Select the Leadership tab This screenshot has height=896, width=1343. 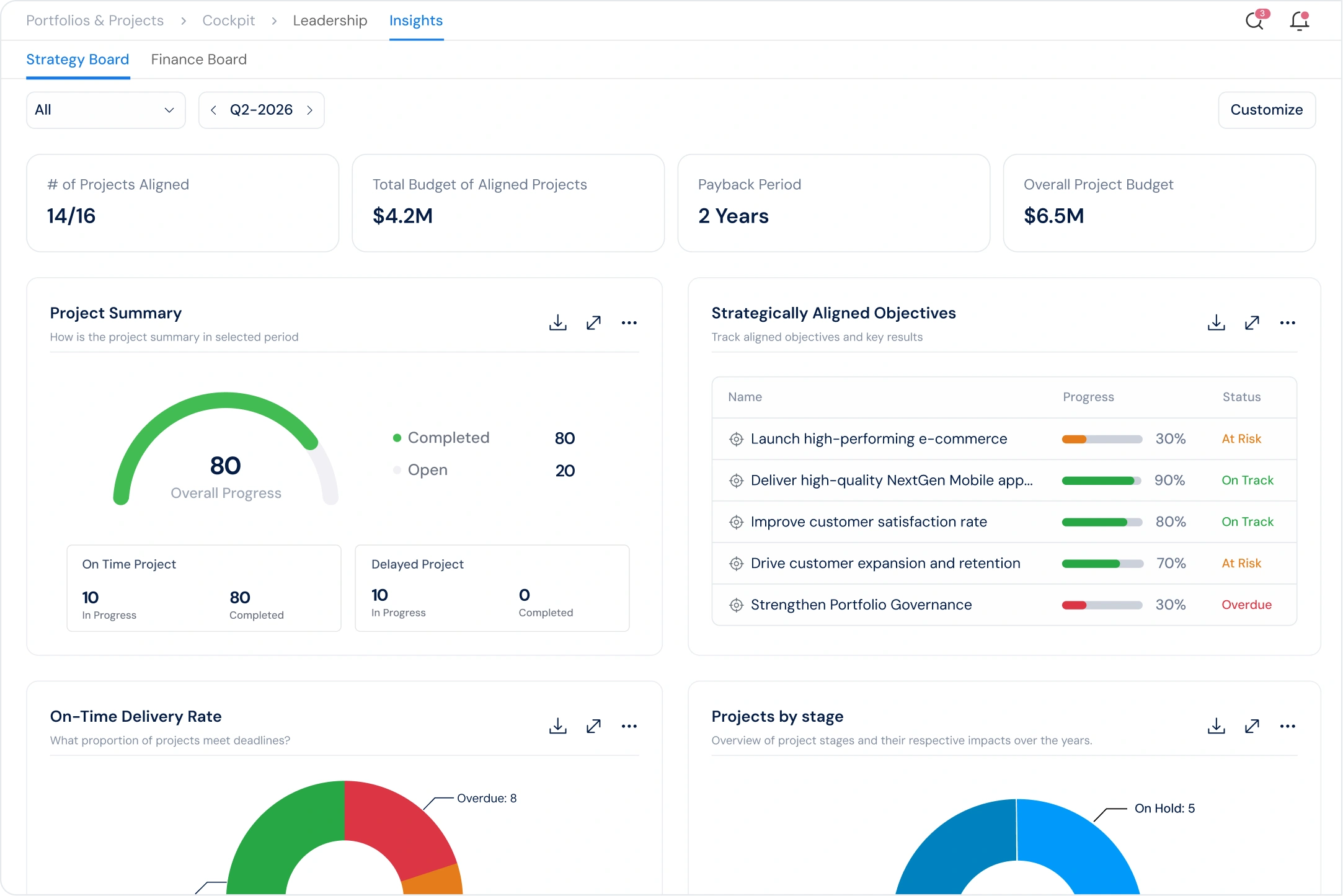[x=330, y=20]
